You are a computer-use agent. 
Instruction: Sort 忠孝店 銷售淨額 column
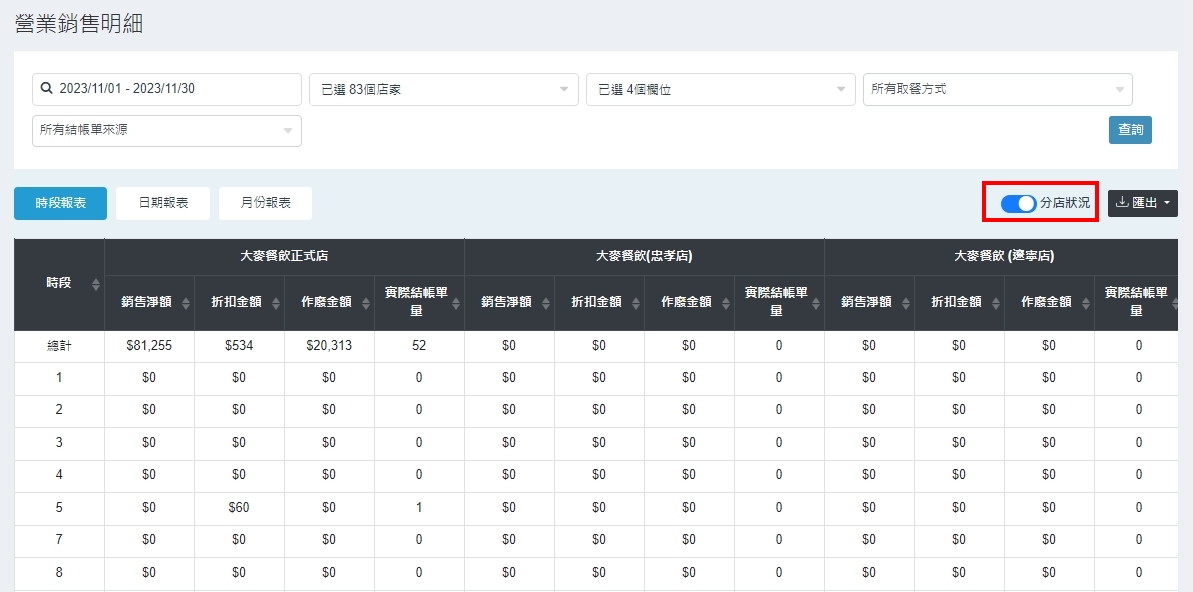click(546, 303)
